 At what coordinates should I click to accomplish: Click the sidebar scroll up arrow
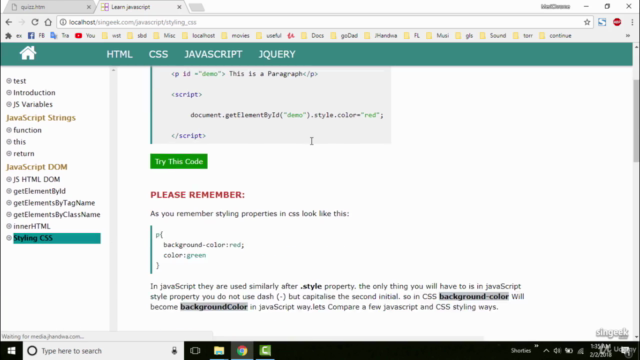click(x=113, y=71)
